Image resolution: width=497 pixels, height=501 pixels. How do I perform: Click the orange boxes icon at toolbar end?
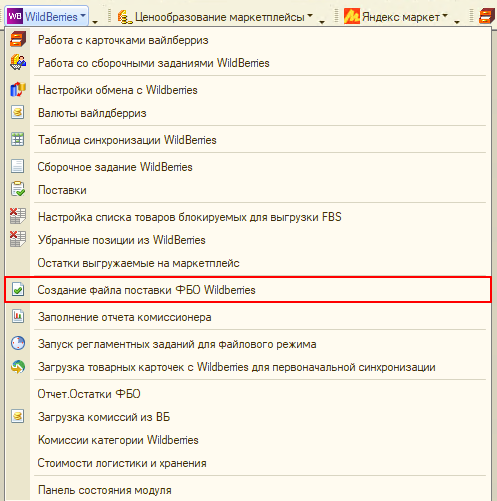[487, 16]
